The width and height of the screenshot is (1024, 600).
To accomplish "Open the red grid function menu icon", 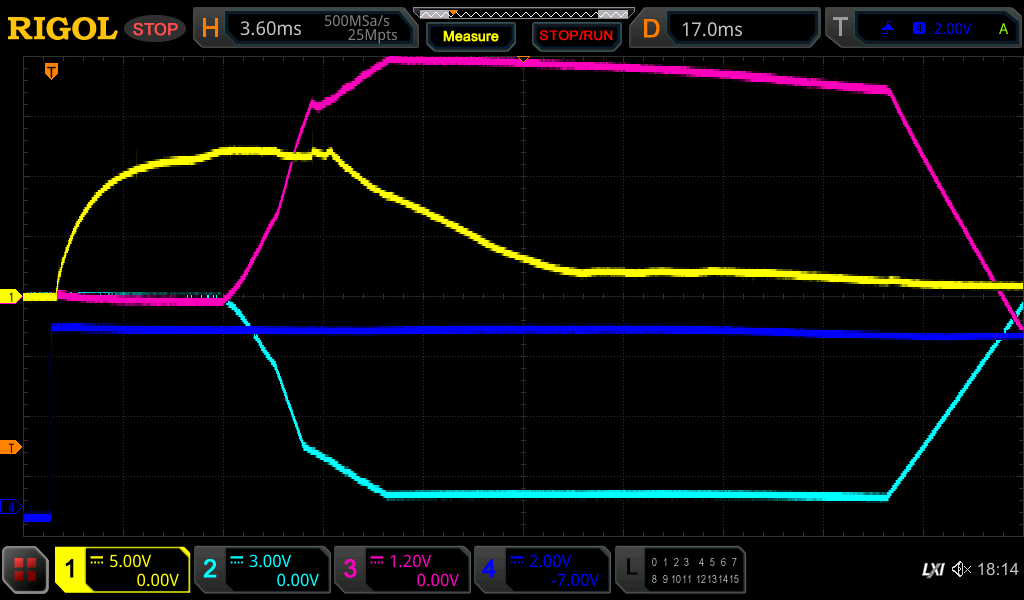I will (26, 570).
